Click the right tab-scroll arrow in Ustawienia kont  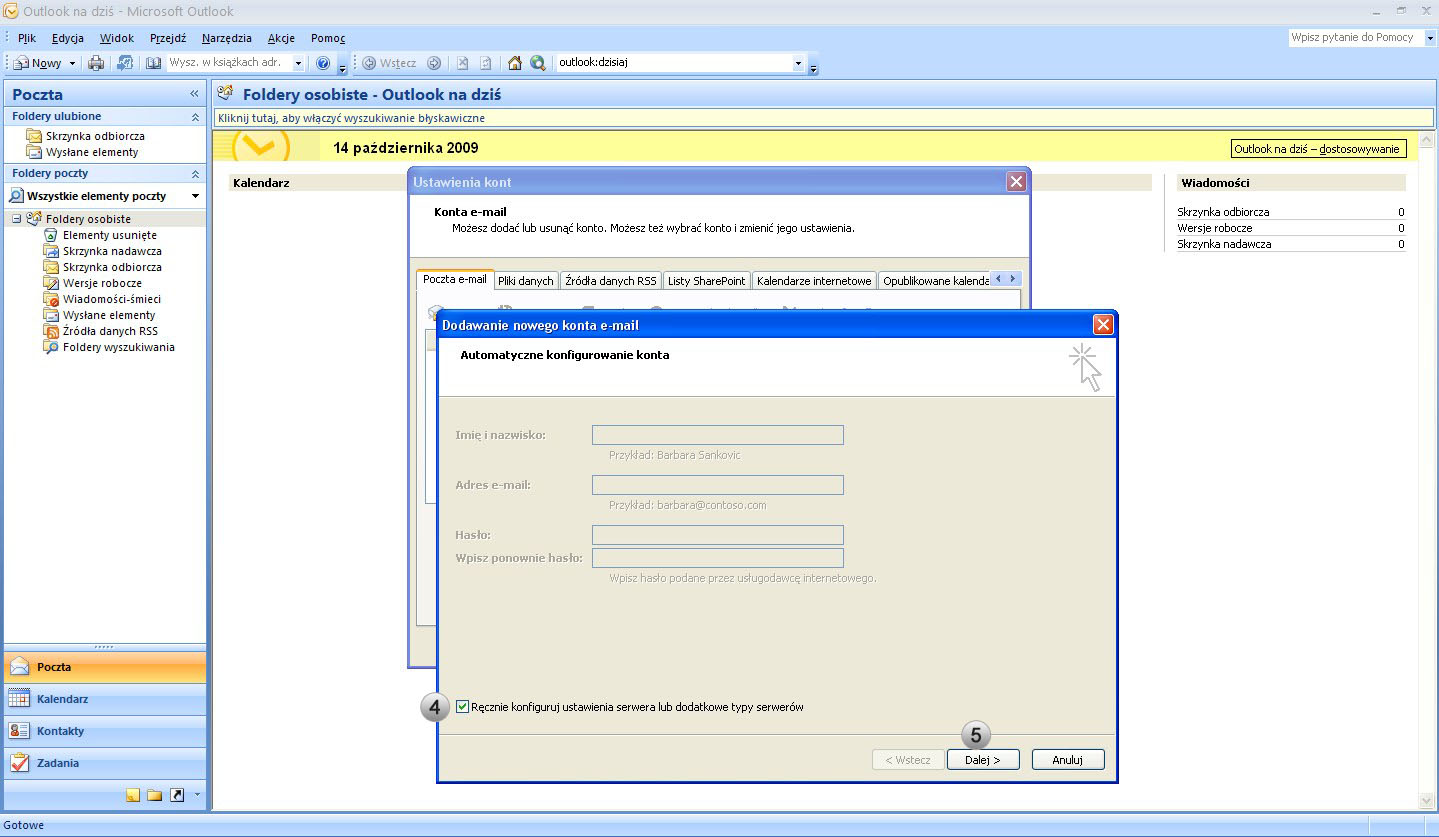coord(1013,279)
